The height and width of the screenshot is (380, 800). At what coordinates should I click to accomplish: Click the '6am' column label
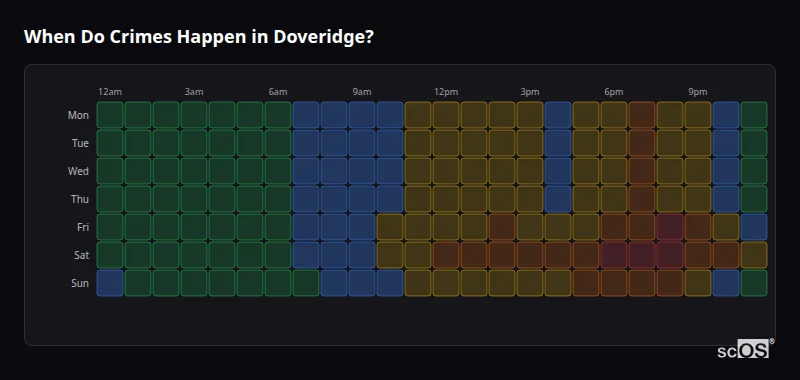pos(278,92)
